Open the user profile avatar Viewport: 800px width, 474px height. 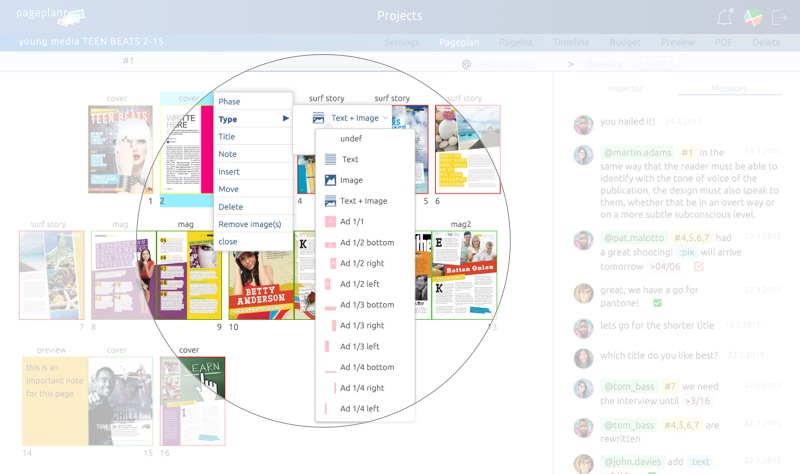tap(753, 17)
